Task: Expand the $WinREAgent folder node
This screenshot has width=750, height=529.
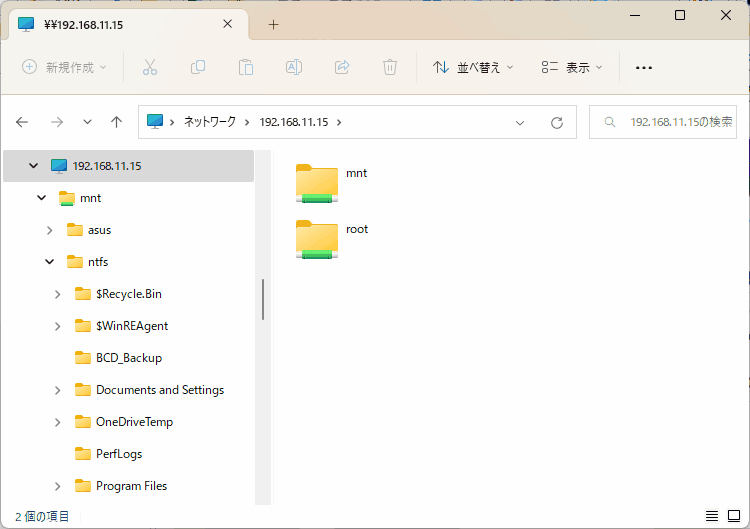Action: click(x=57, y=326)
